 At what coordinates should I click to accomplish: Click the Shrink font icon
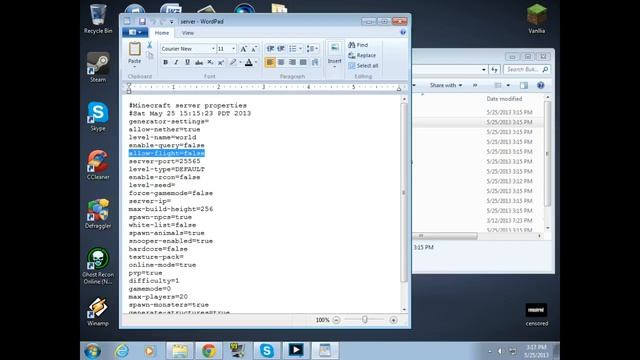254,49
